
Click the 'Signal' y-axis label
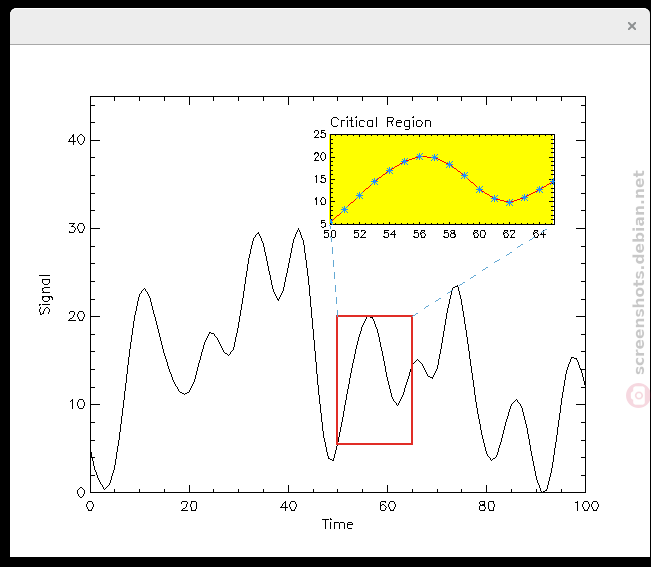pyautogui.click(x=45, y=294)
